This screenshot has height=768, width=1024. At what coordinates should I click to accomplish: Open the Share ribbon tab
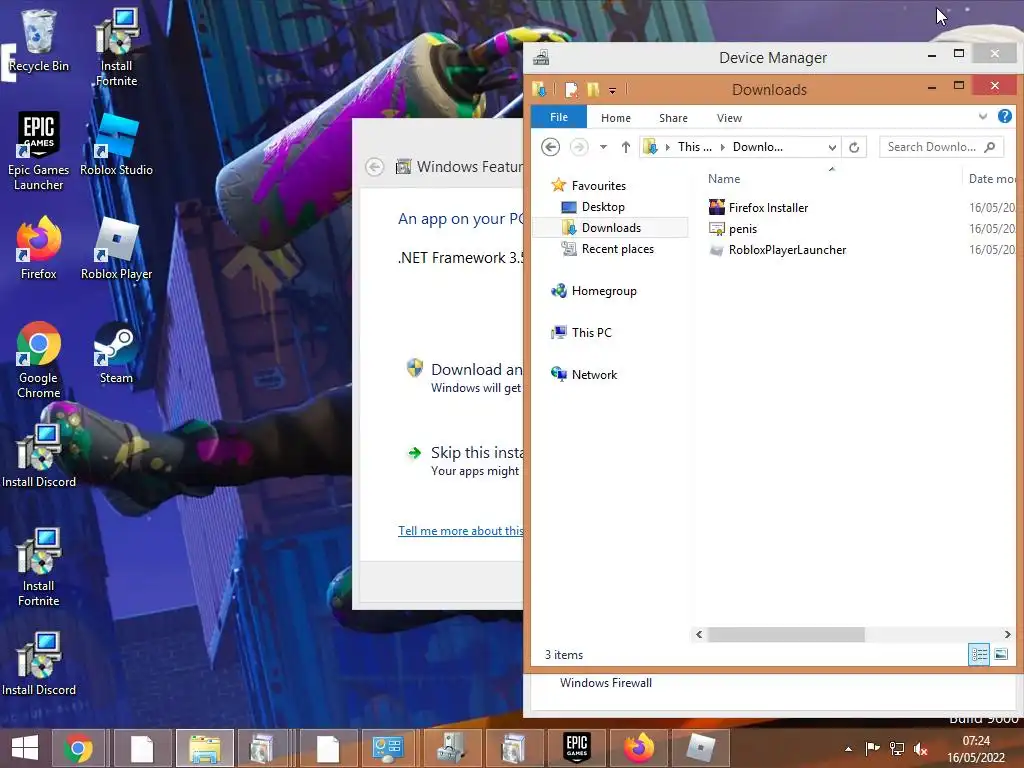[x=673, y=118]
